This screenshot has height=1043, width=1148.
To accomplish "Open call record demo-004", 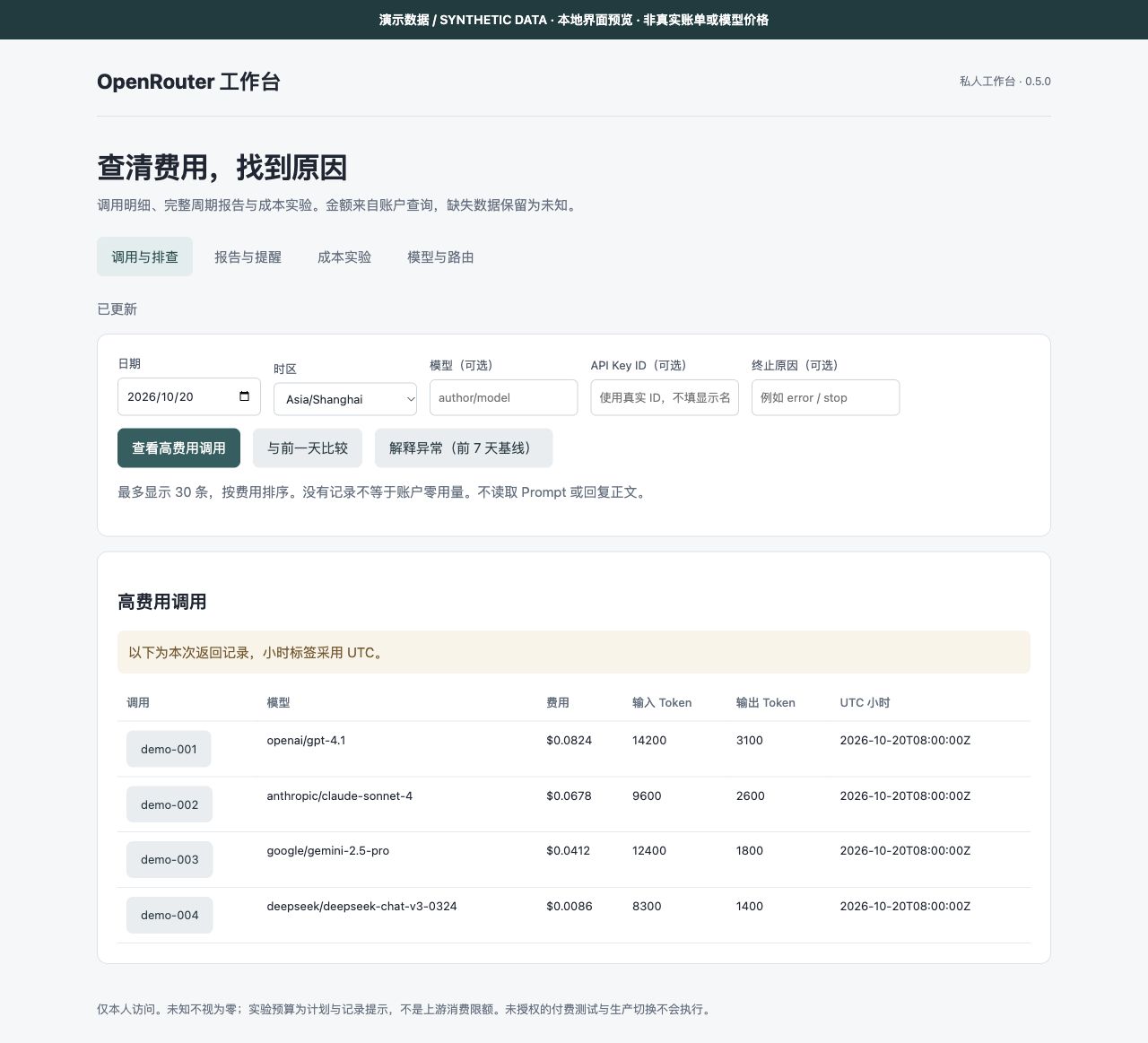I will point(170,915).
